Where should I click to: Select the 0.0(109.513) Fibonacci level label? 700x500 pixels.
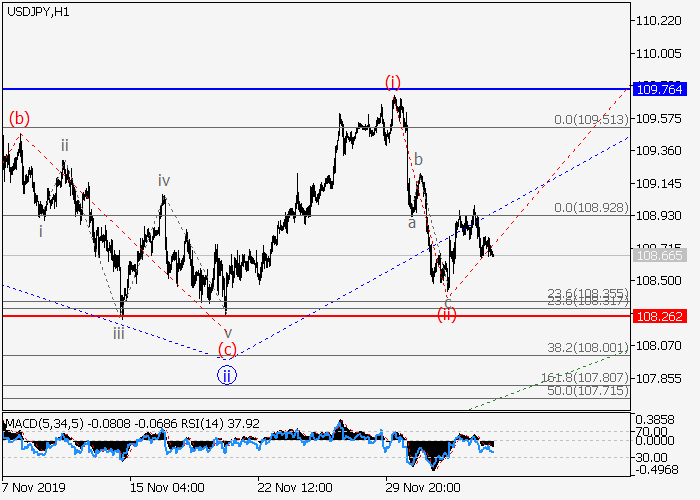591,120
